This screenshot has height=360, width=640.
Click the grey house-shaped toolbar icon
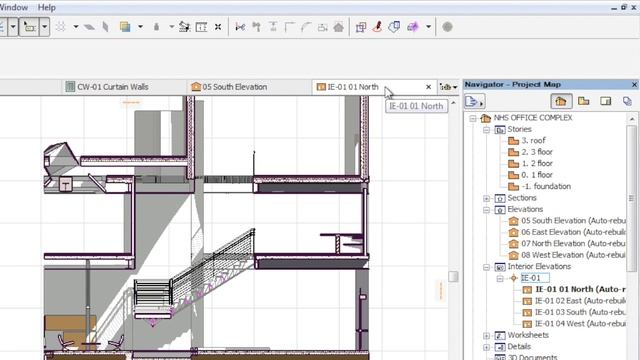coord(338,27)
